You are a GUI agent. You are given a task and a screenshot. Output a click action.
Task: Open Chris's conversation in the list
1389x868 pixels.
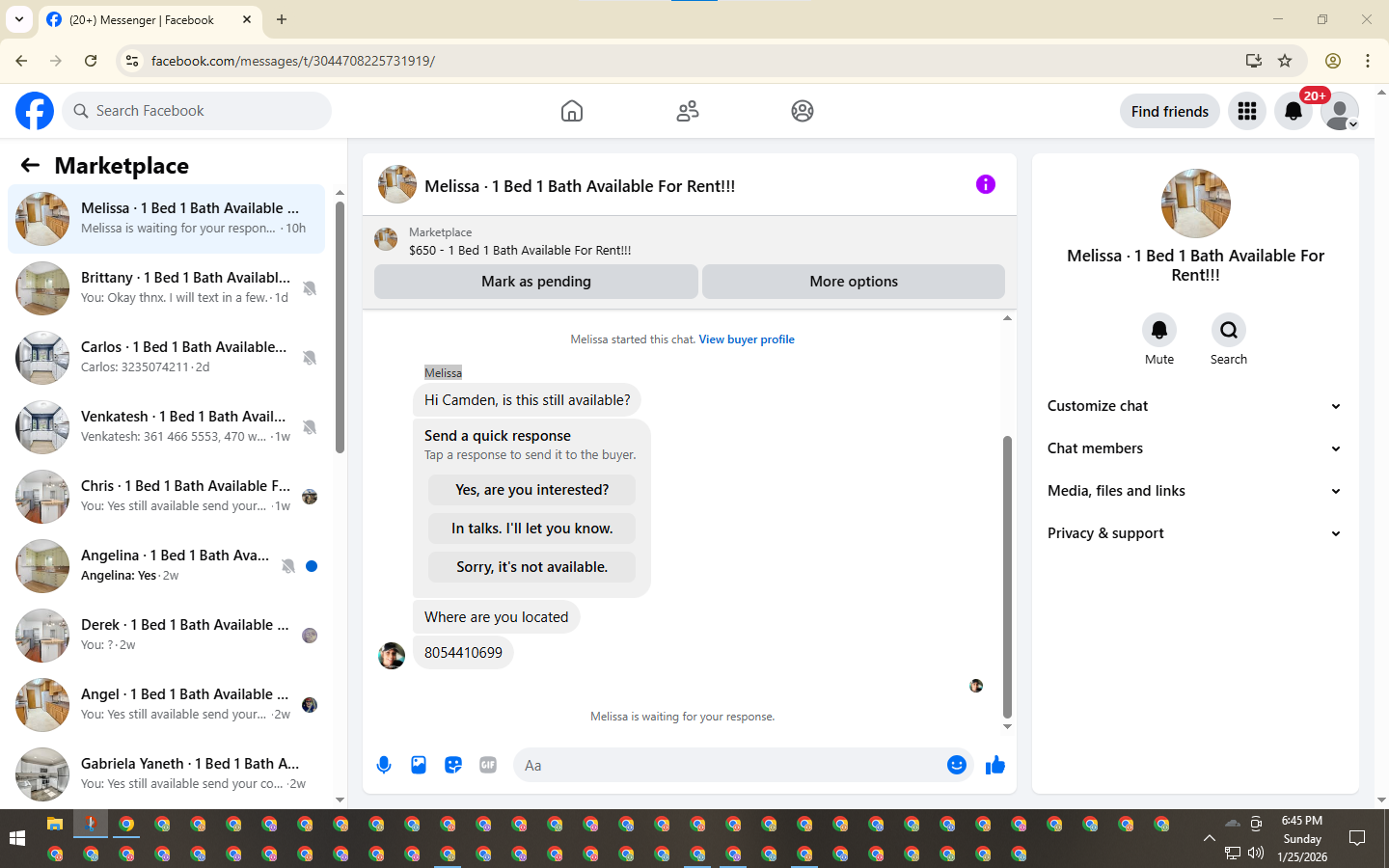click(166, 497)
